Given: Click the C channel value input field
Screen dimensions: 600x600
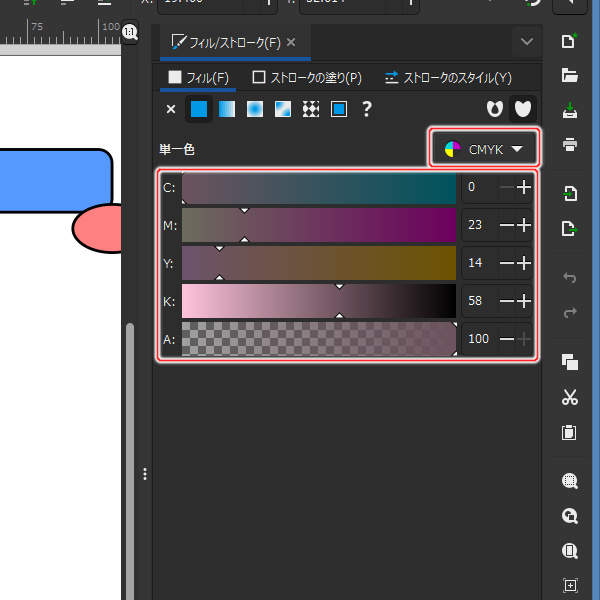Looking at the screenshot, I should click(x=478, y=187).
